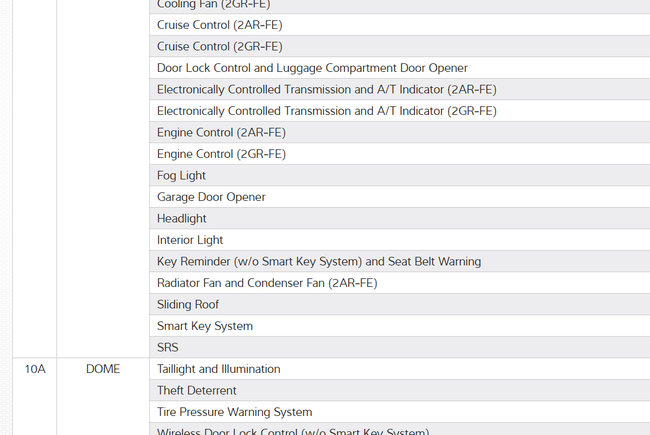Click the Garage Door Opener entry

tap(211, 197)
